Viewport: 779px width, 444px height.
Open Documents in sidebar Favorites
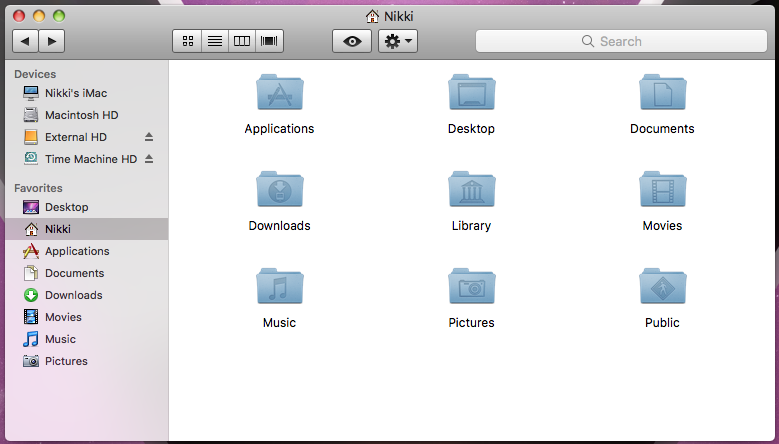click(87, 273)
